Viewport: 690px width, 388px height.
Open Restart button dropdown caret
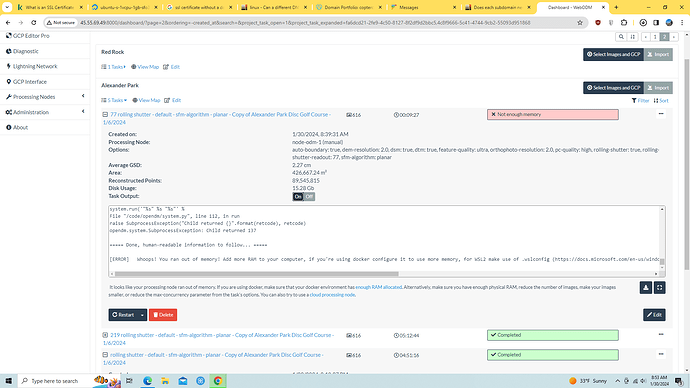pos(142,315)
